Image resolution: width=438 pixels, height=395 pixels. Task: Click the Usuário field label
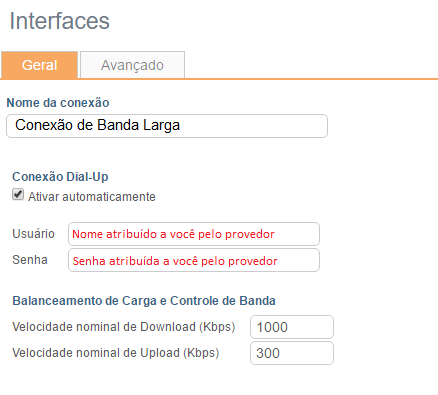[x=33, y=234]
